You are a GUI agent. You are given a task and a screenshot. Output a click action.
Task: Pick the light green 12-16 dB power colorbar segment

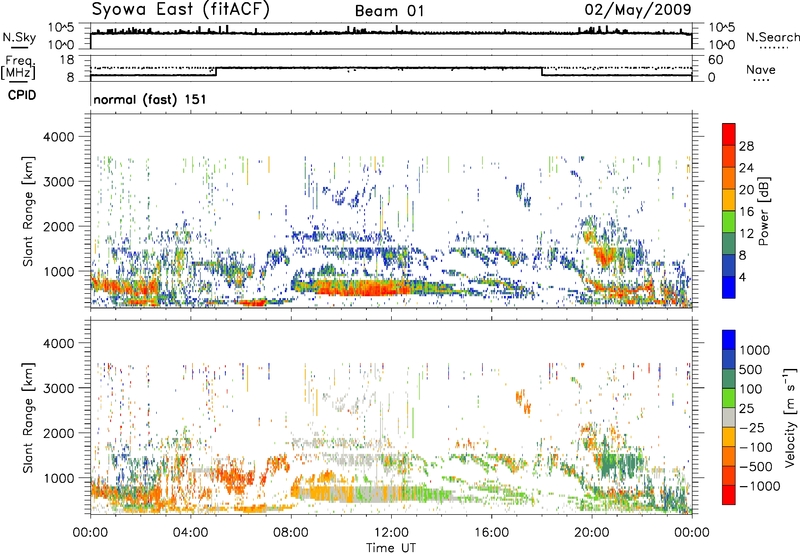tap(729, 222)
